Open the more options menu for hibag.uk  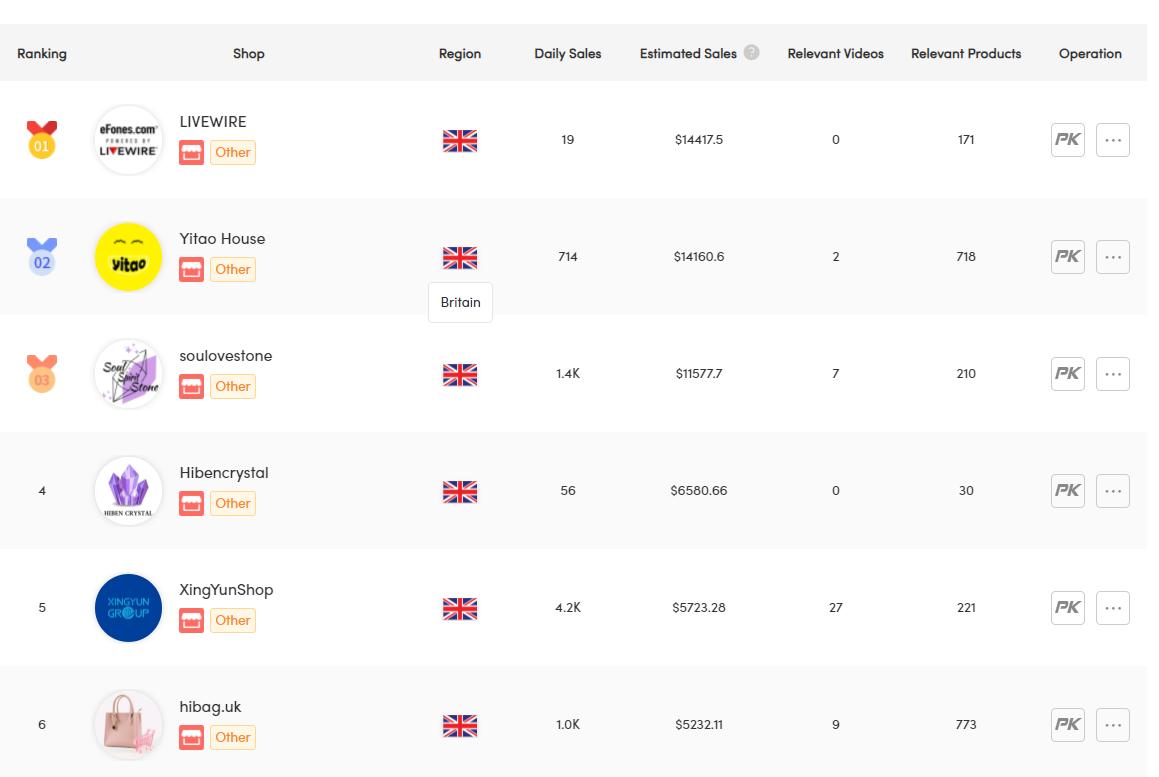pos(1112,725)
